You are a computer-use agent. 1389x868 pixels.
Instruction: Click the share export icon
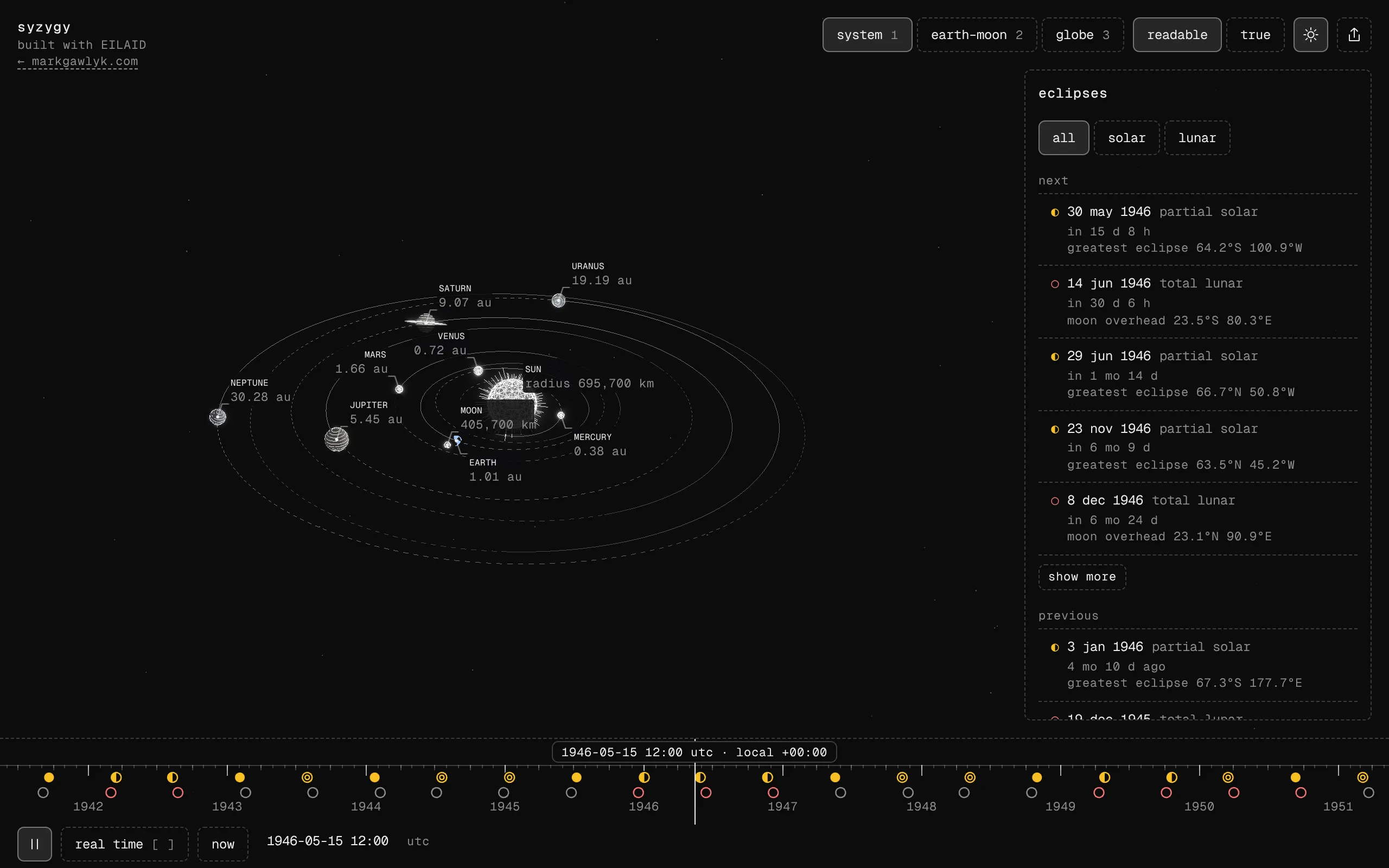(1354, 35)
